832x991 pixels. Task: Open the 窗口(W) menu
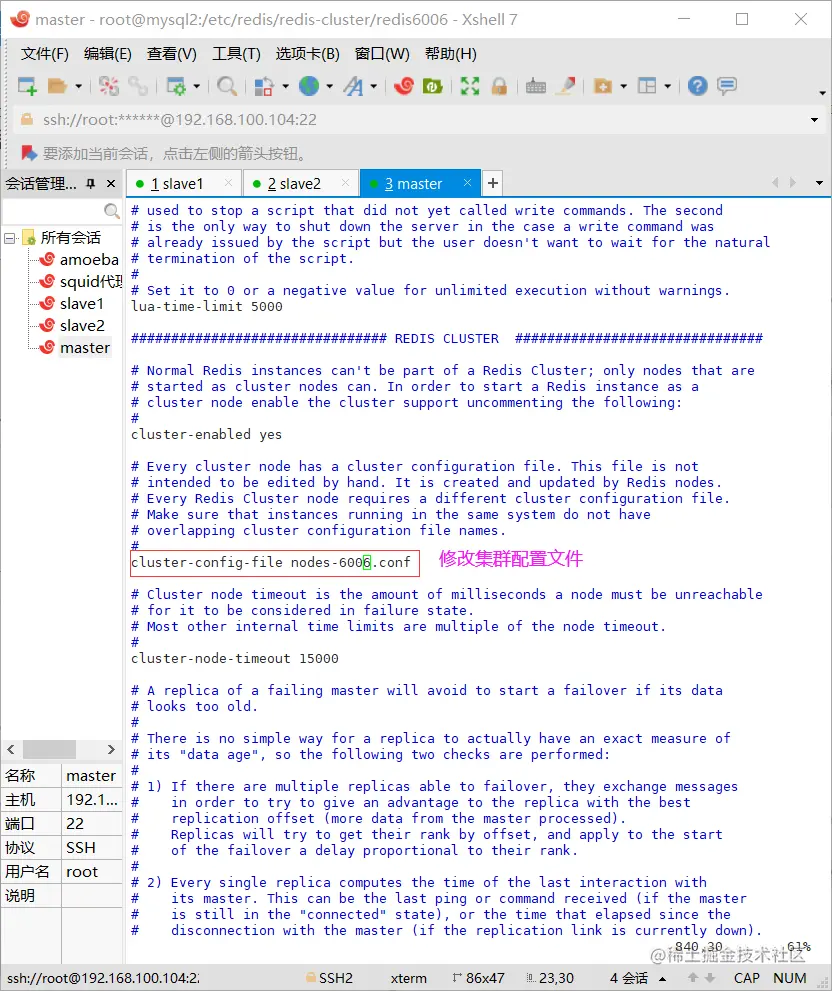point(382,54)
